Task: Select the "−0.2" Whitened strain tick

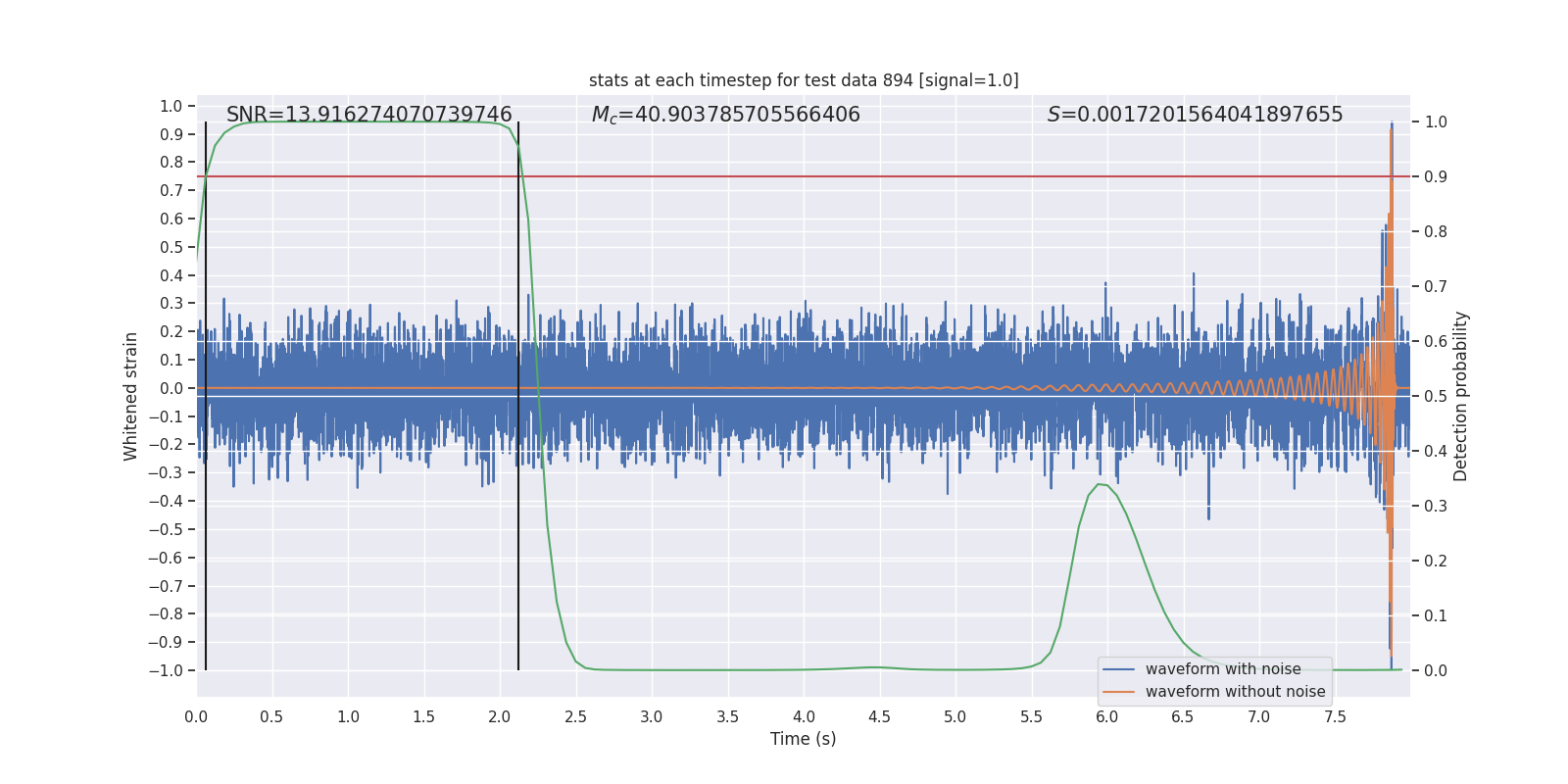Action: click(x=166, y=444)
